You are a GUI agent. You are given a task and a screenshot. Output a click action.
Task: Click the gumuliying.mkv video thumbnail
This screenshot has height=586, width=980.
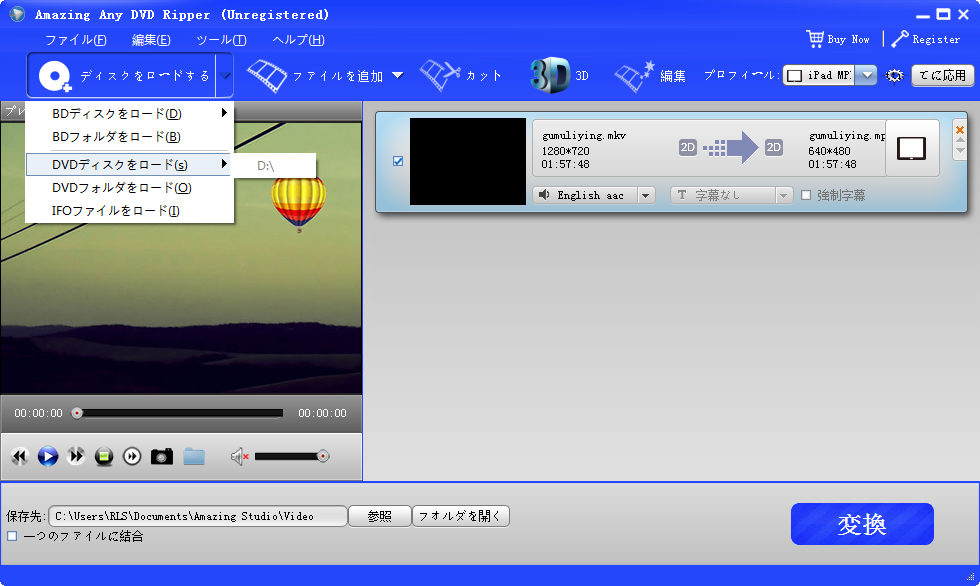(468, 161)
